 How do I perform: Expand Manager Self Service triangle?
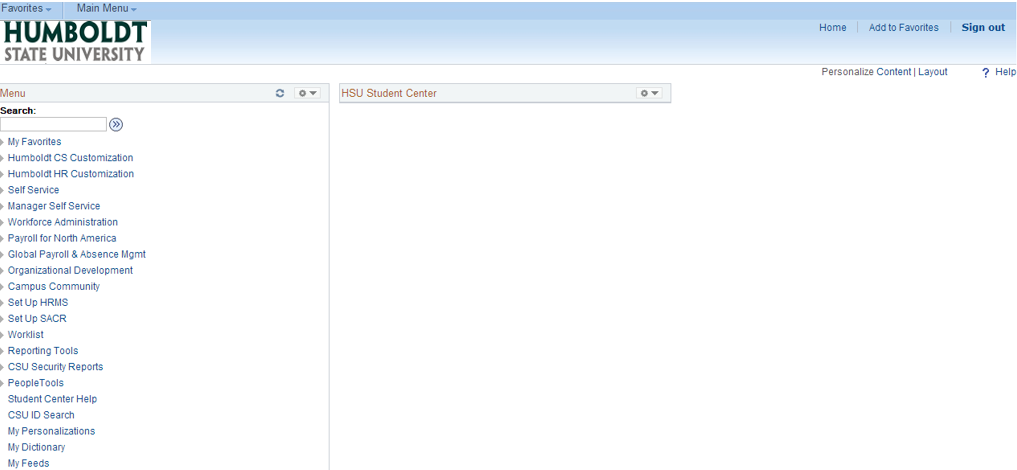point(3,207)
